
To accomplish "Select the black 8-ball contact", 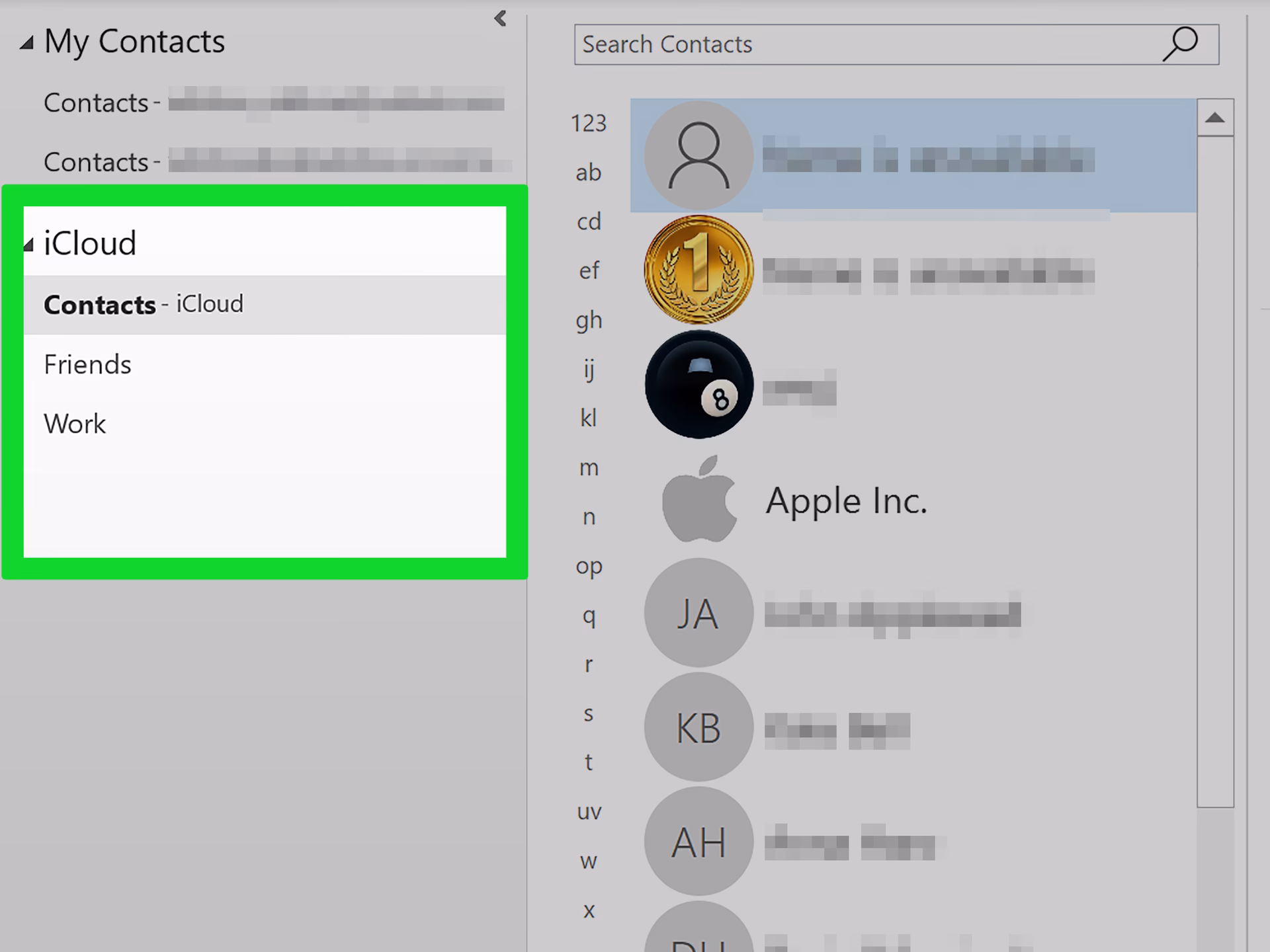I will tap(698, 385).
